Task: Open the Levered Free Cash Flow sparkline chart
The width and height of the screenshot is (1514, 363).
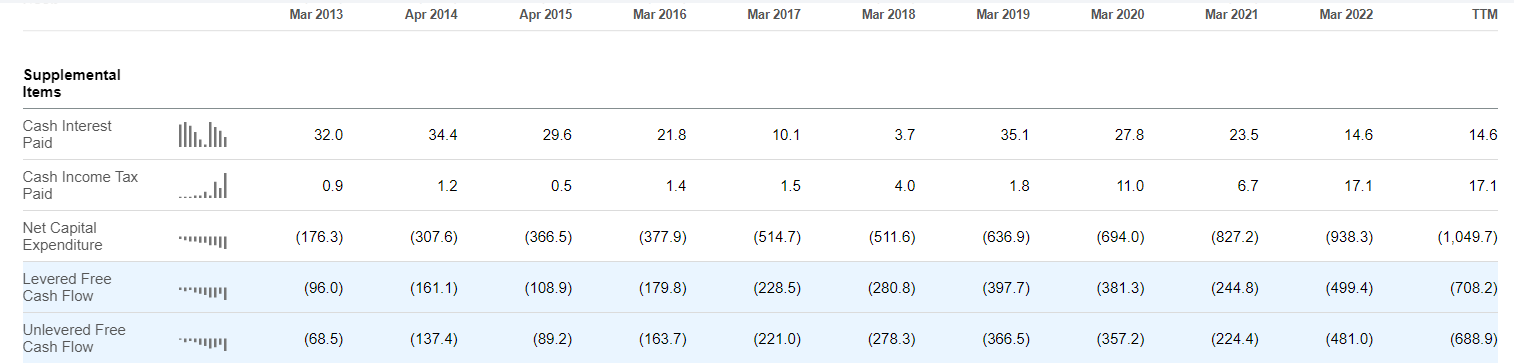Action: tap(203, 291)
